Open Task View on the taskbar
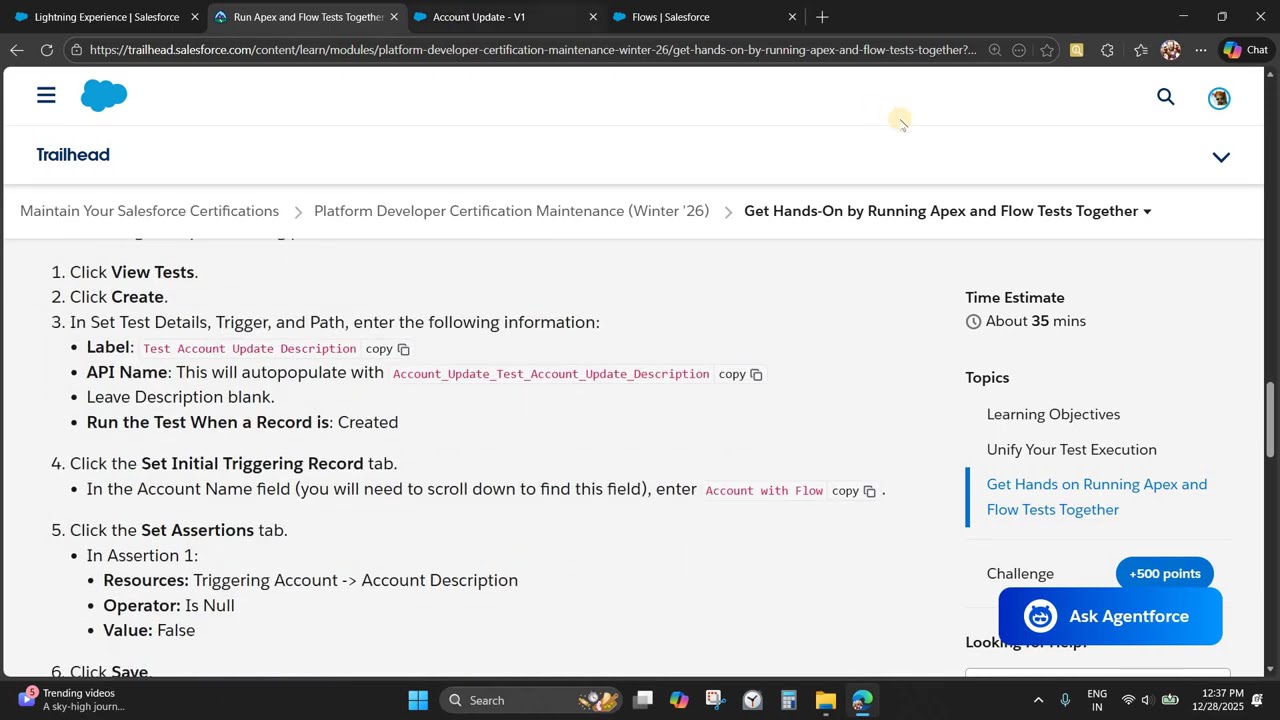The width and height of the screenshot is (1280, 720). pyautogui.click(x=643, y=700)
